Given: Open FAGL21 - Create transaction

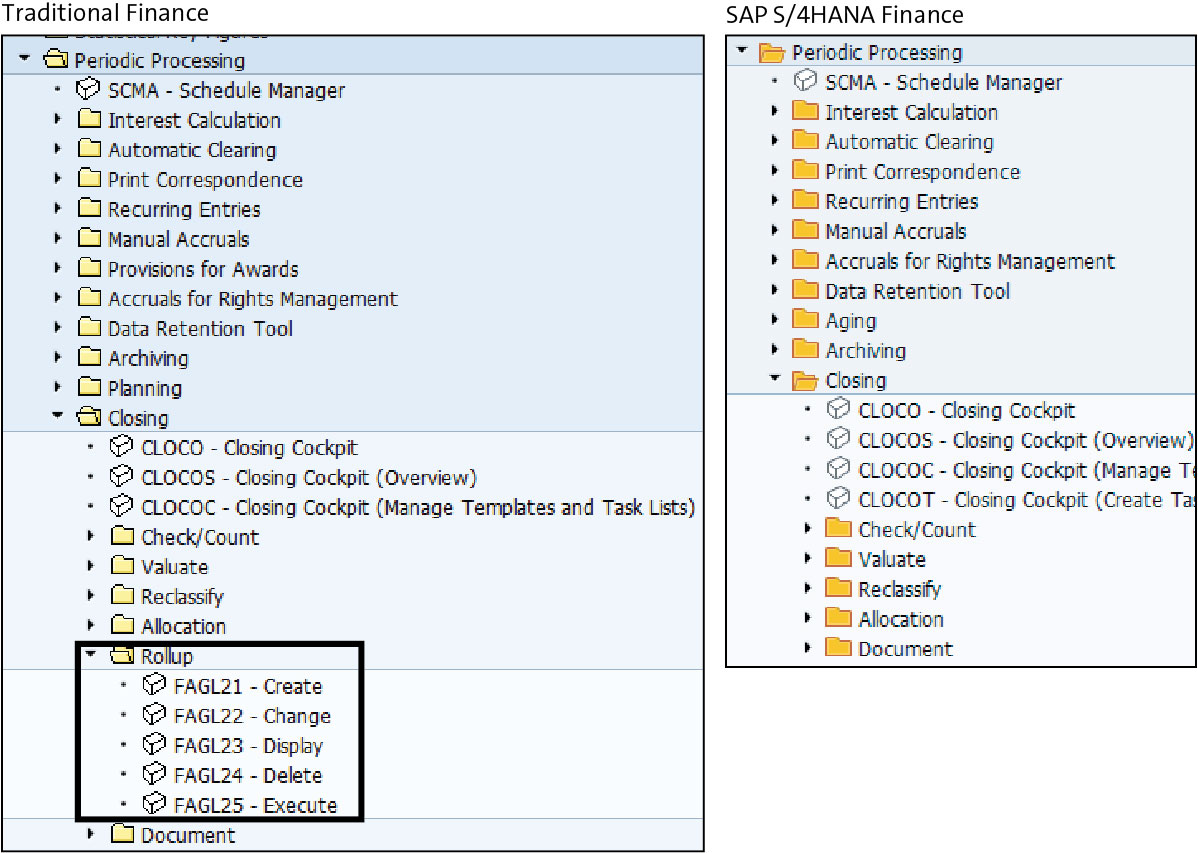Looking at the screenshot, I should click(248, 686).
